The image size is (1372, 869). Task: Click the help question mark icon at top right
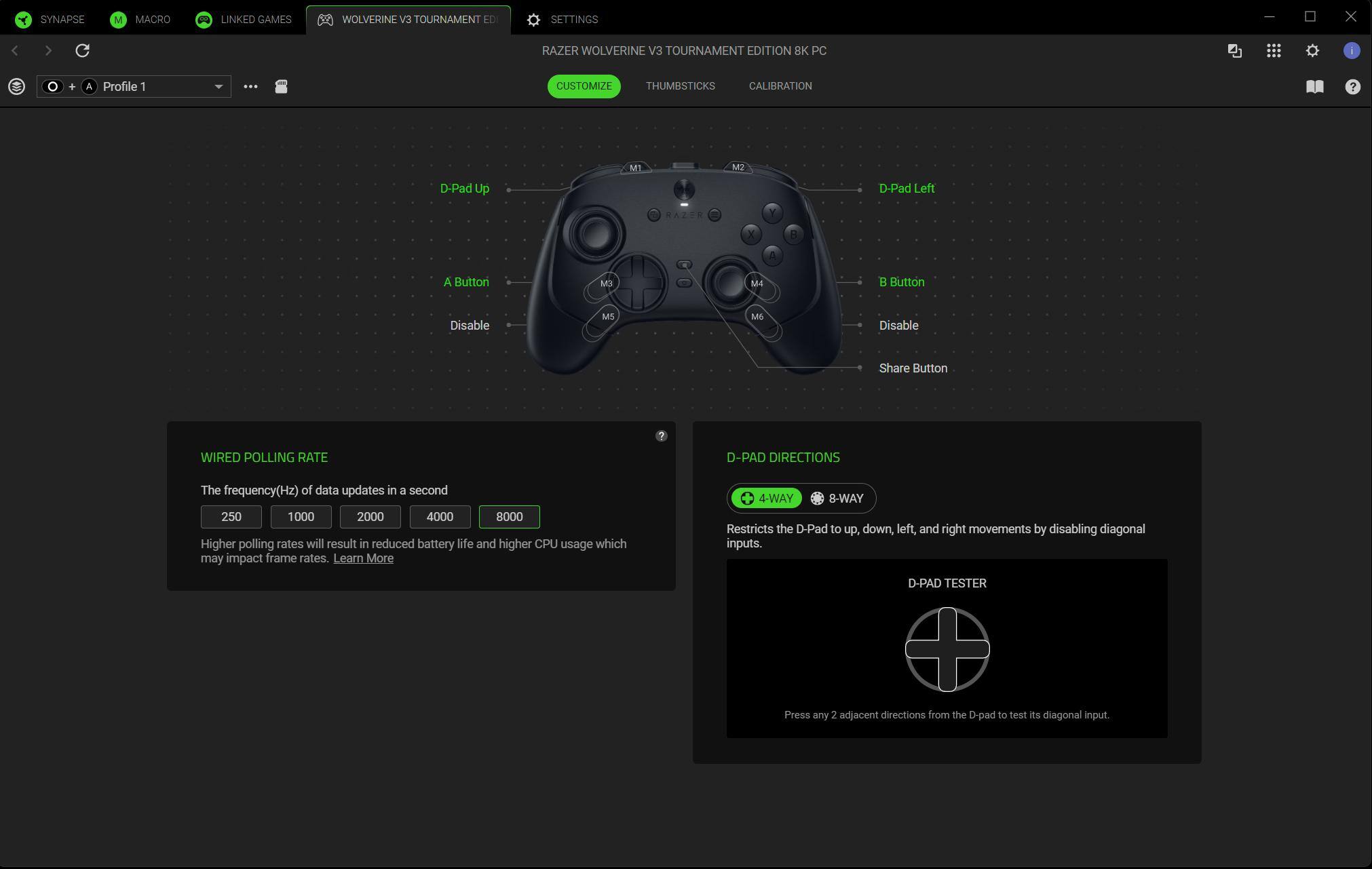point(1352,86)
